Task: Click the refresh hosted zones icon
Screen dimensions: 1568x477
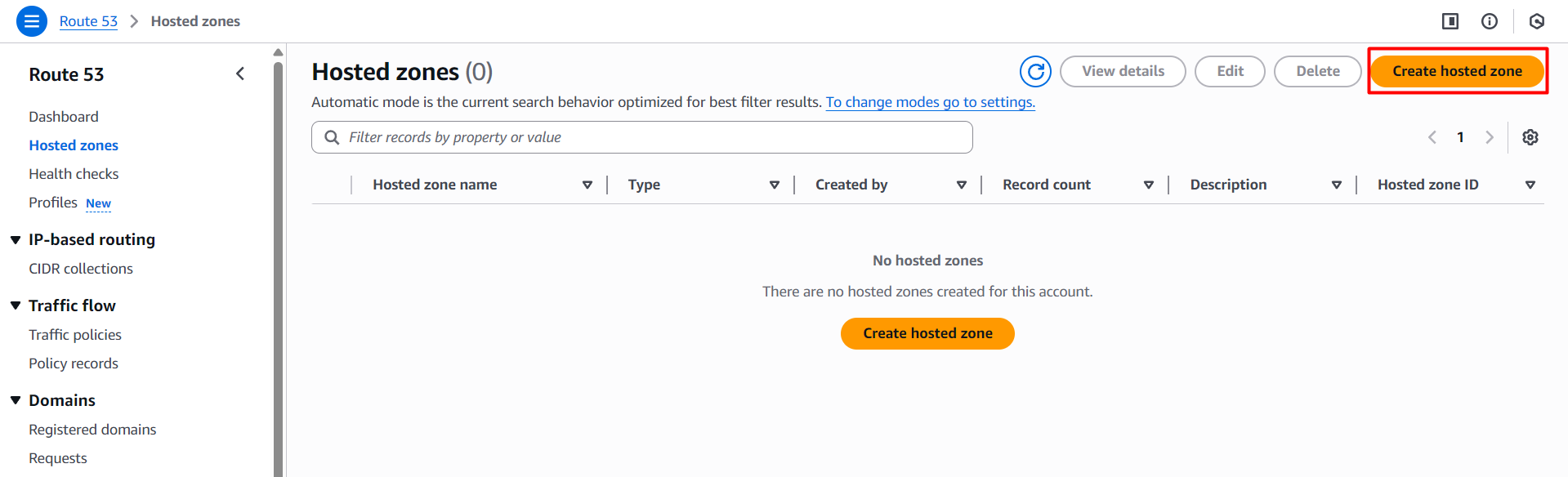Action: pyautogui.click(x=1035, y=72)
